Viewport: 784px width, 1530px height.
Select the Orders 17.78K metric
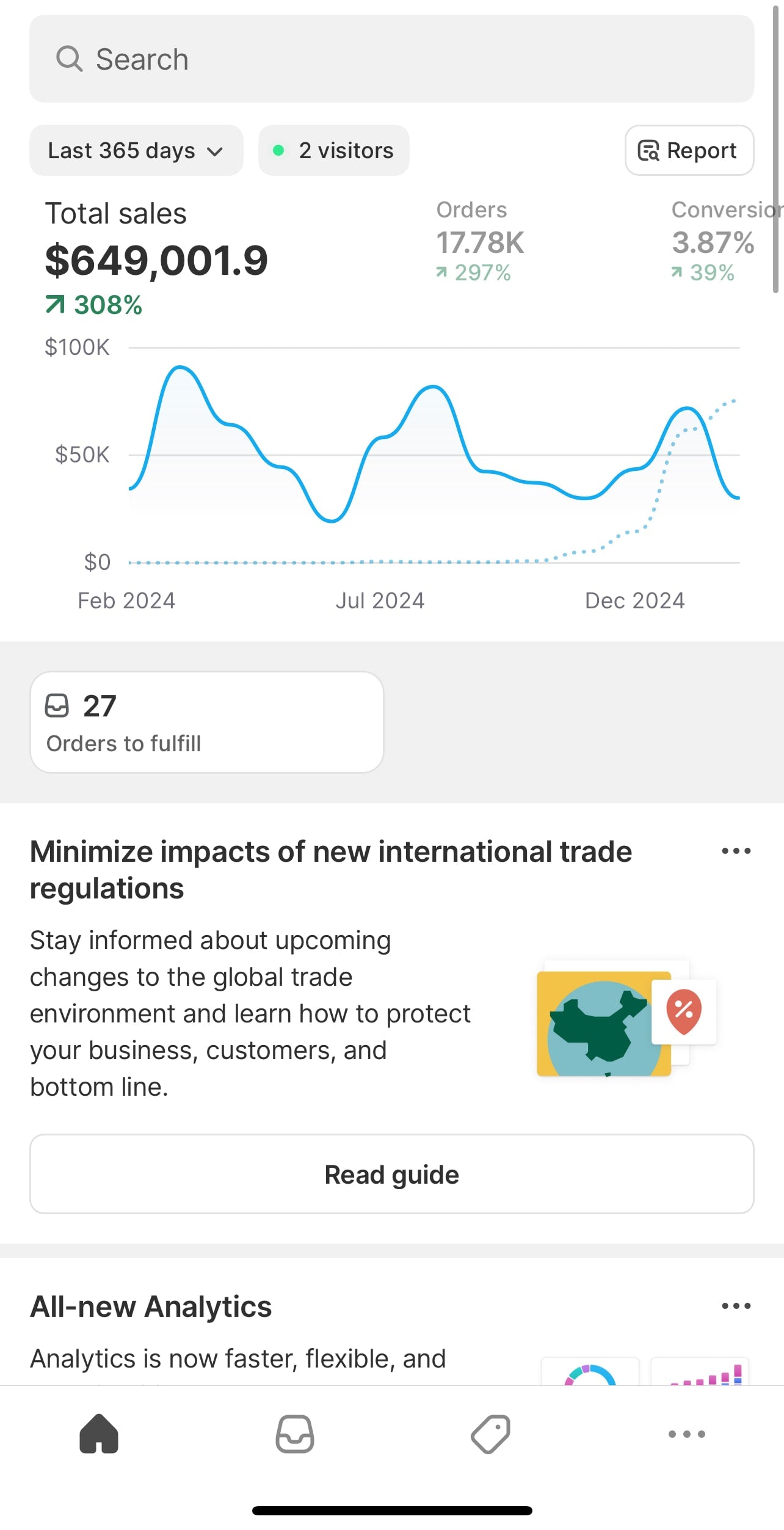[x=480, y=241]
